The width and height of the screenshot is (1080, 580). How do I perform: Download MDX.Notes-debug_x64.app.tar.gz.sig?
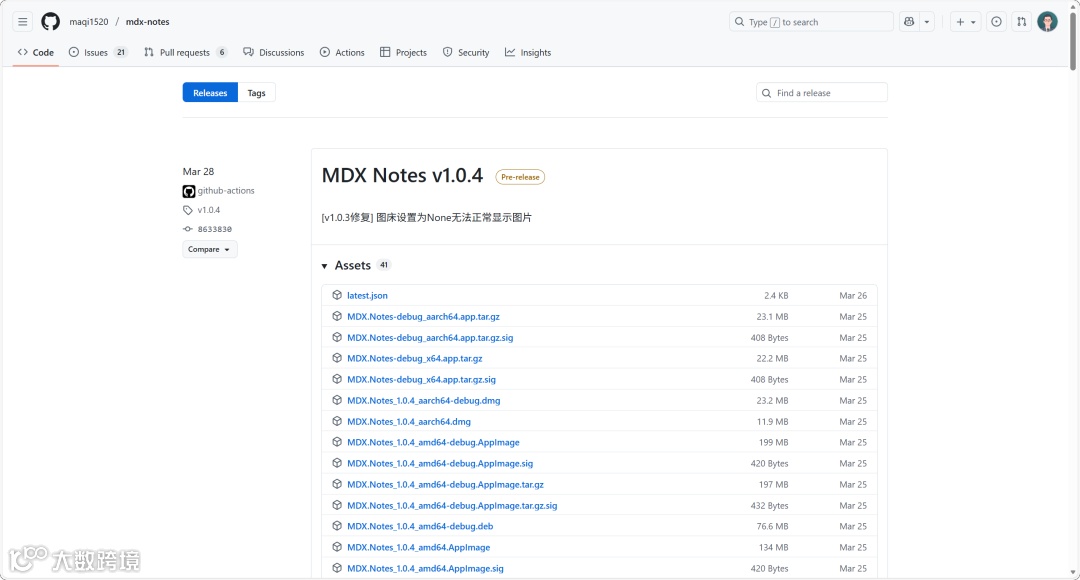pyautogui.click(x=422, y=380)
